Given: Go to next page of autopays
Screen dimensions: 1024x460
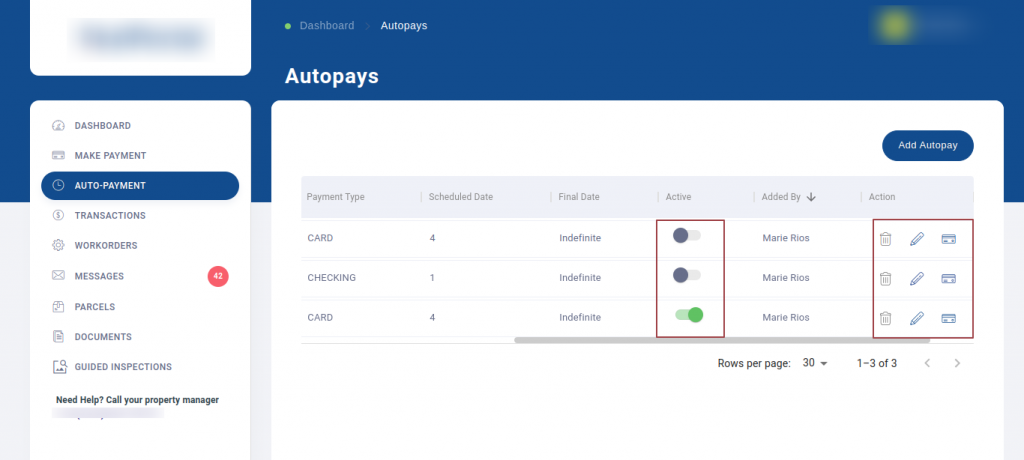Looking at the screenshot, I should click(957, 363).
